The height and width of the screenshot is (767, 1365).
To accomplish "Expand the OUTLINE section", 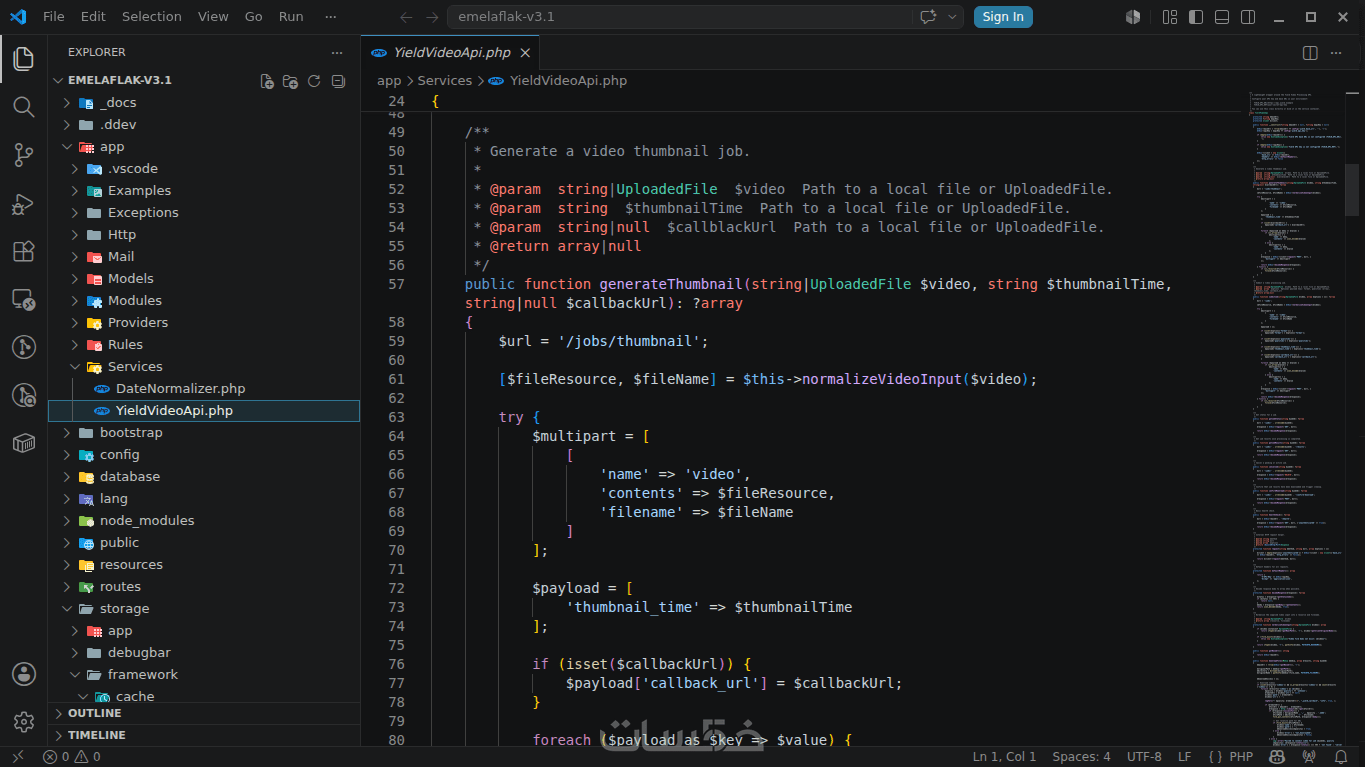I will point(204,713).
